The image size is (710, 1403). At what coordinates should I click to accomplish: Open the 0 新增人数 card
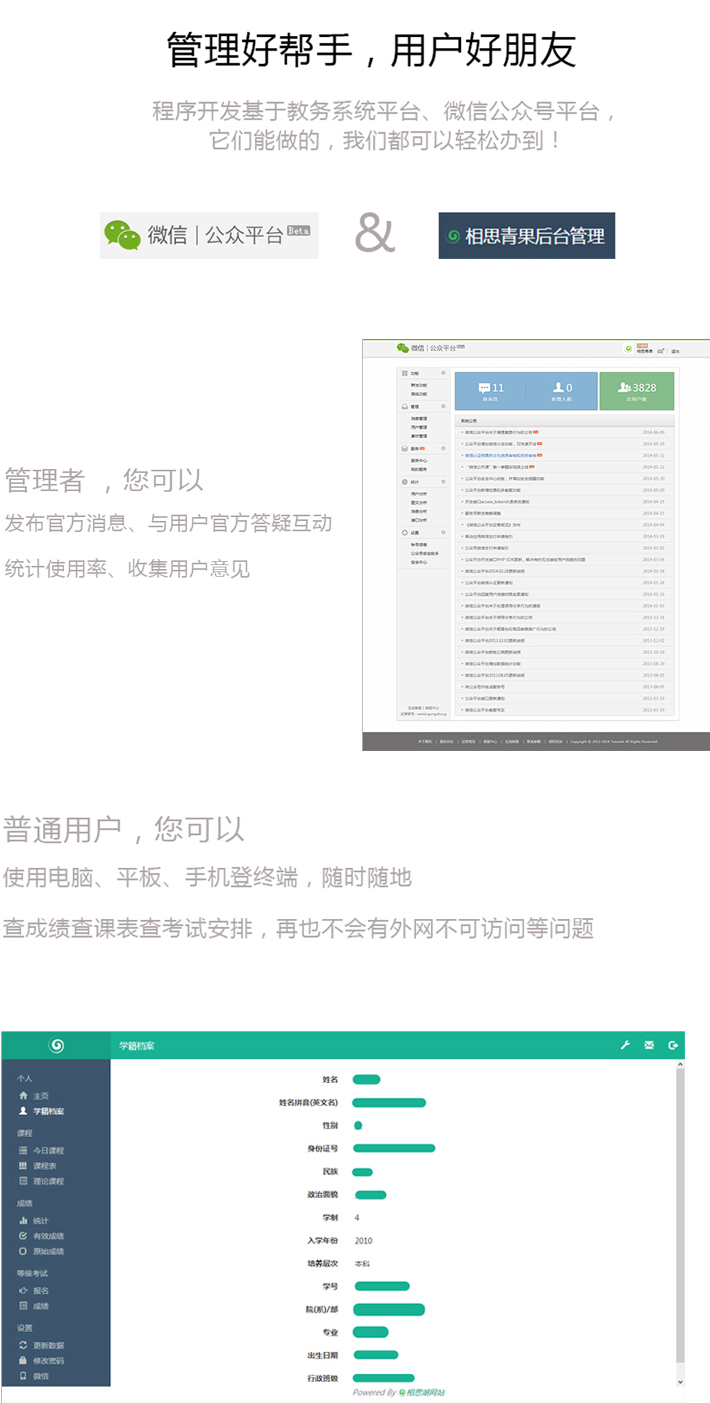pos(562,391)
